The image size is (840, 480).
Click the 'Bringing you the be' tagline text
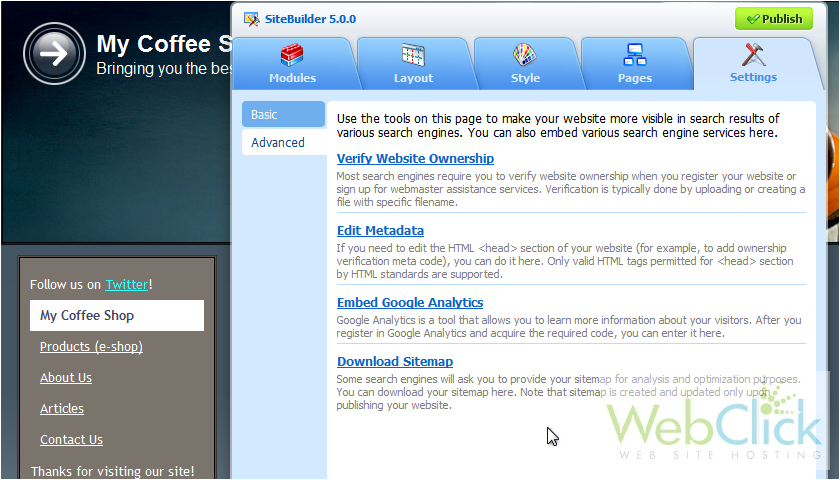[164, 69]
